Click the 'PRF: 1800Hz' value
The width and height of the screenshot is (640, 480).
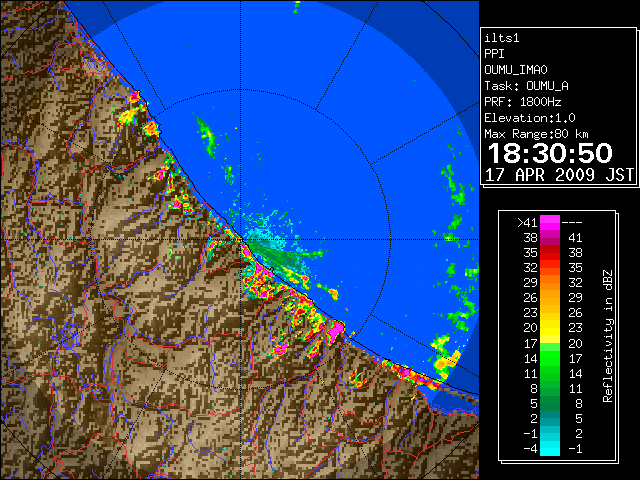coord(523,102)
